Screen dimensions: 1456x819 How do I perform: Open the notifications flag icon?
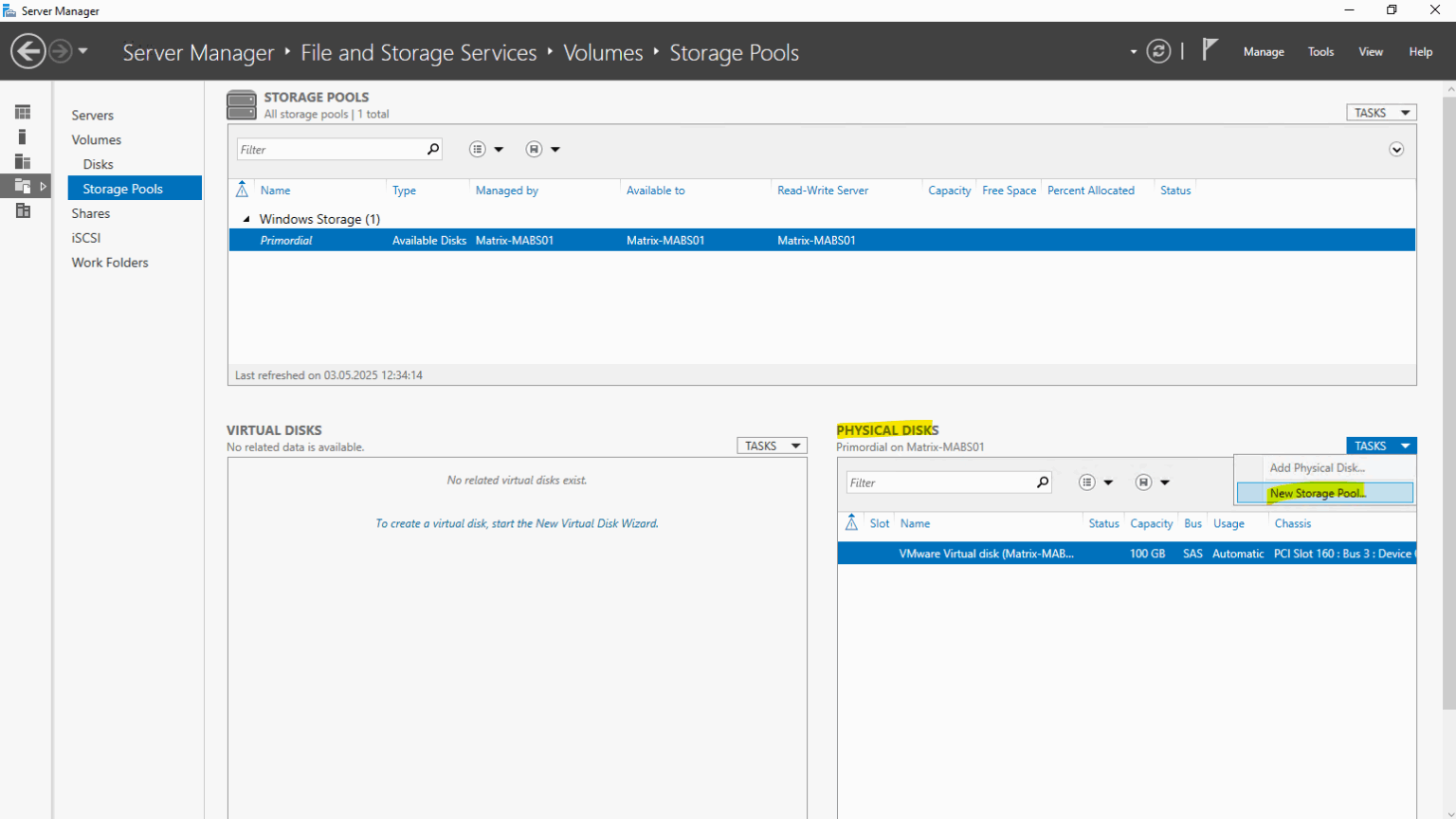(1210, 49)
